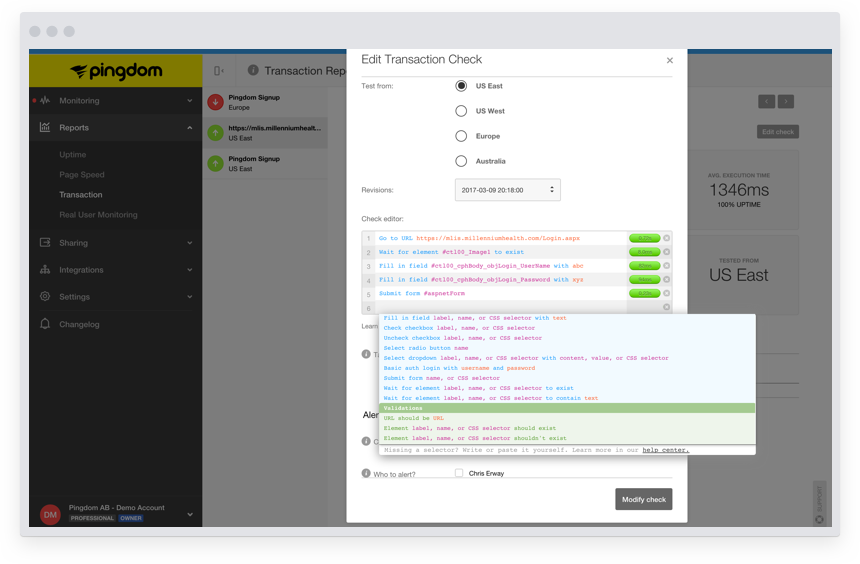Click the Changelog bell icon
This screenshot has height=564, width=860.
[45, 324]
